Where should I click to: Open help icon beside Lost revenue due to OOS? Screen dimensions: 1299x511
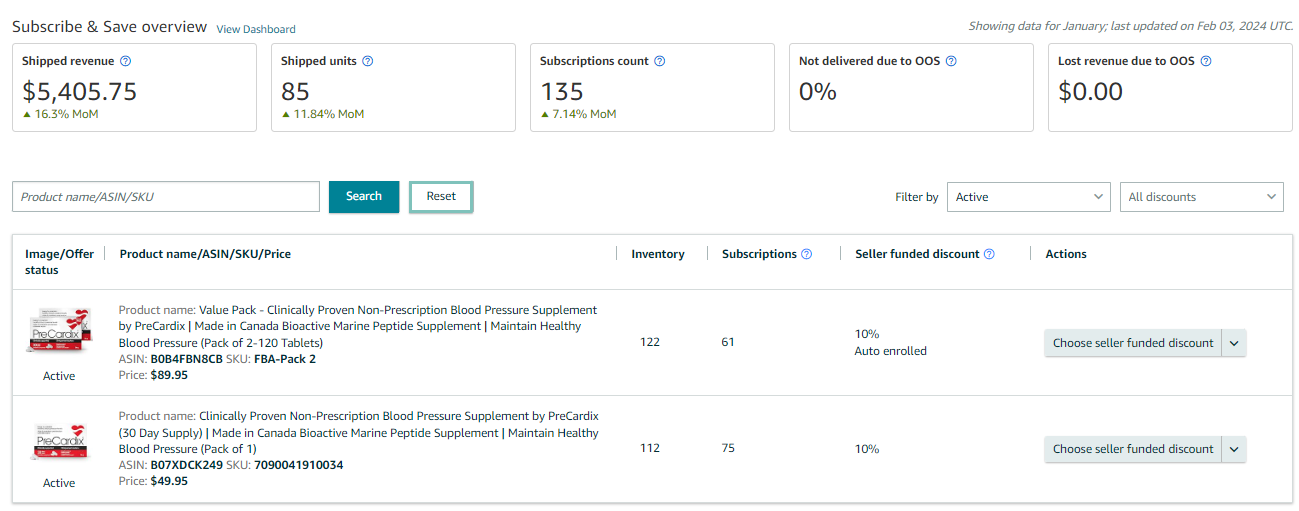(1205, 61)
